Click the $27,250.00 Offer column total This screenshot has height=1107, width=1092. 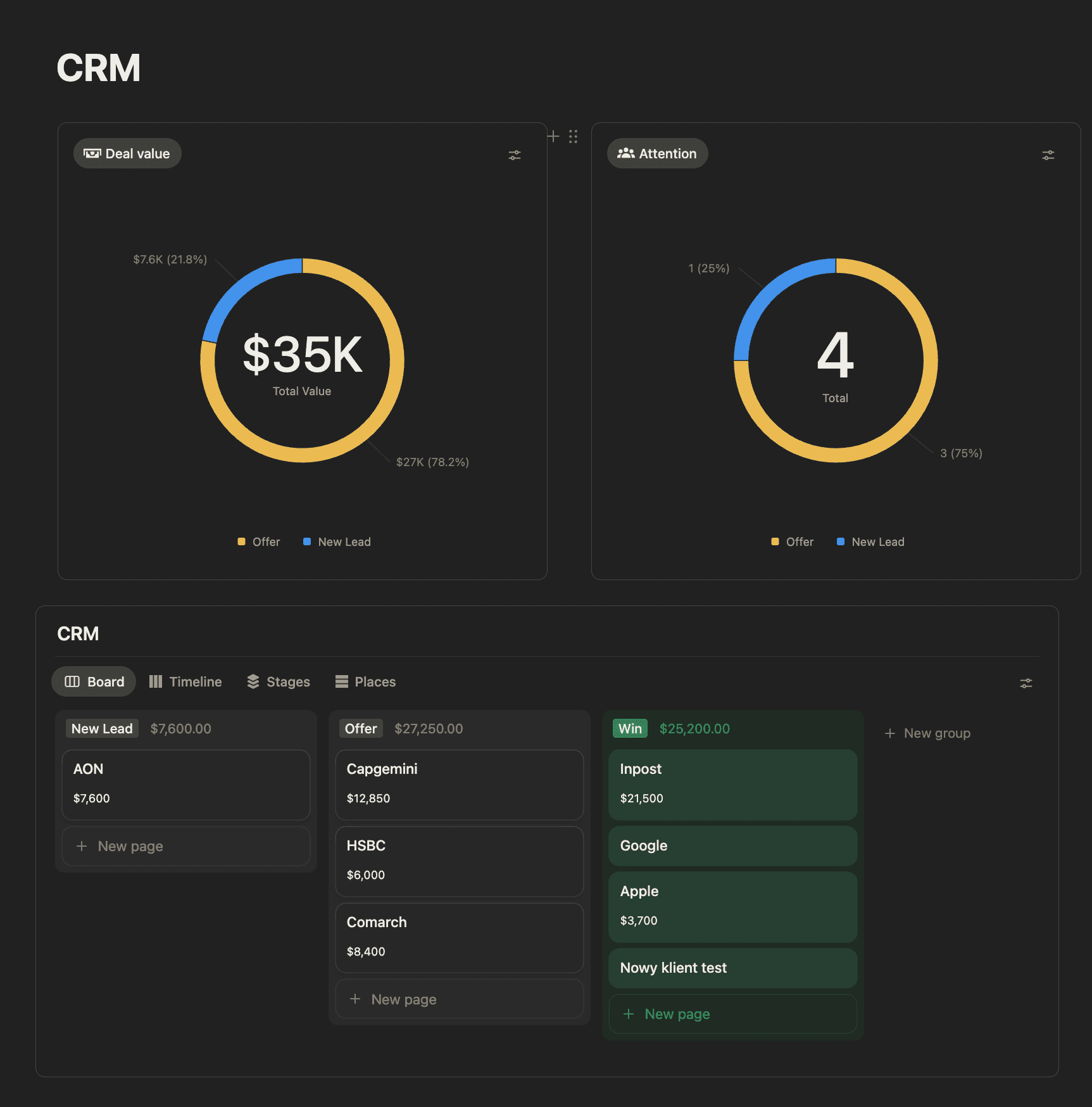pos(429,729)
